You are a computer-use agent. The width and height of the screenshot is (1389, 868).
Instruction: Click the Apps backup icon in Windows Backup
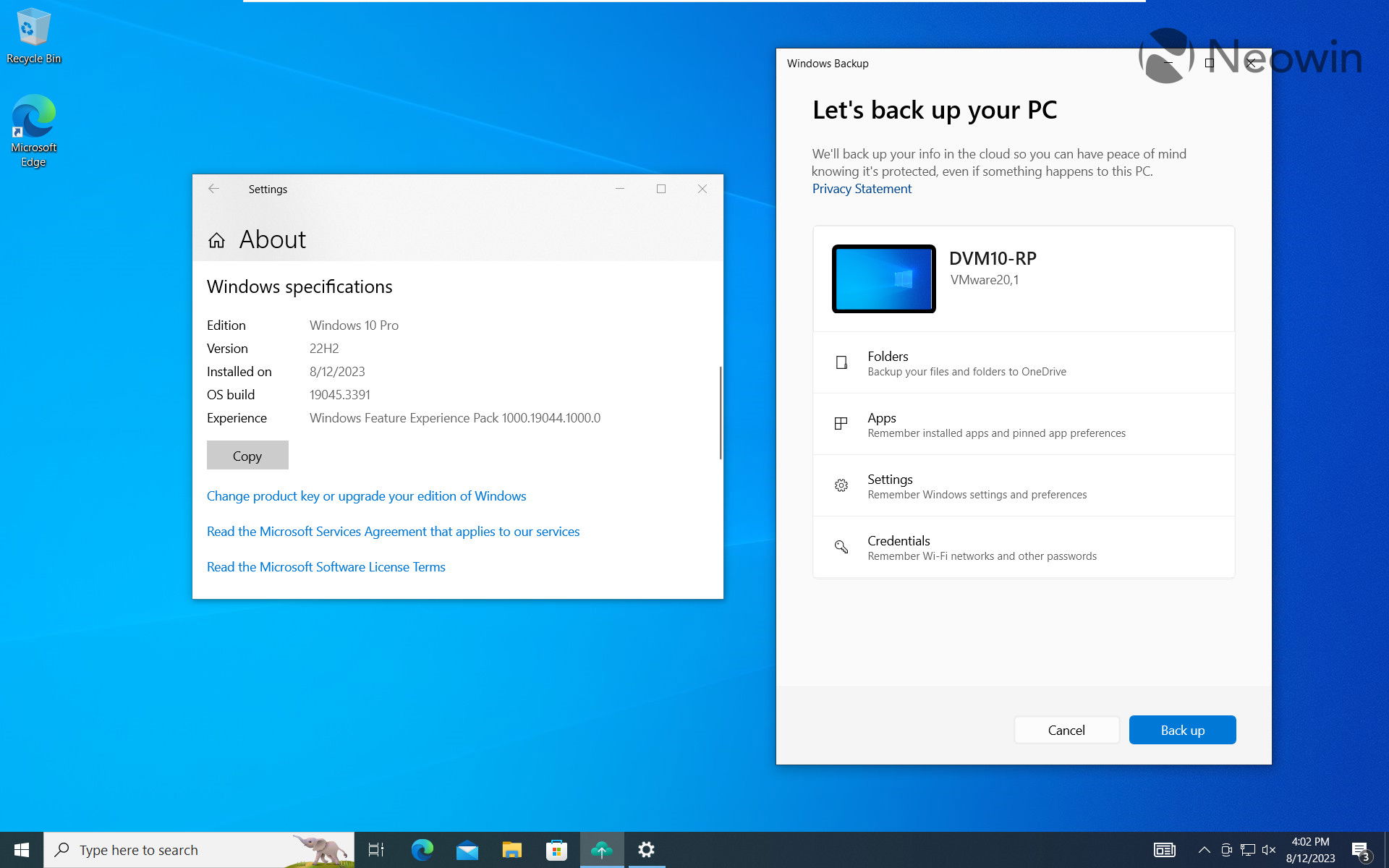click(x=840, y=424)
